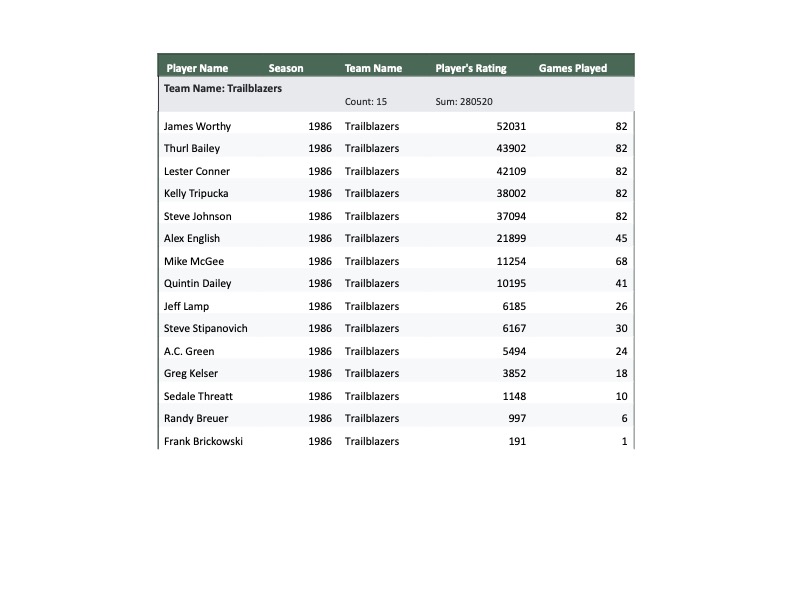Select the rating value 997
The width and height of the screenshot is (792, 612).
(517, 419)
